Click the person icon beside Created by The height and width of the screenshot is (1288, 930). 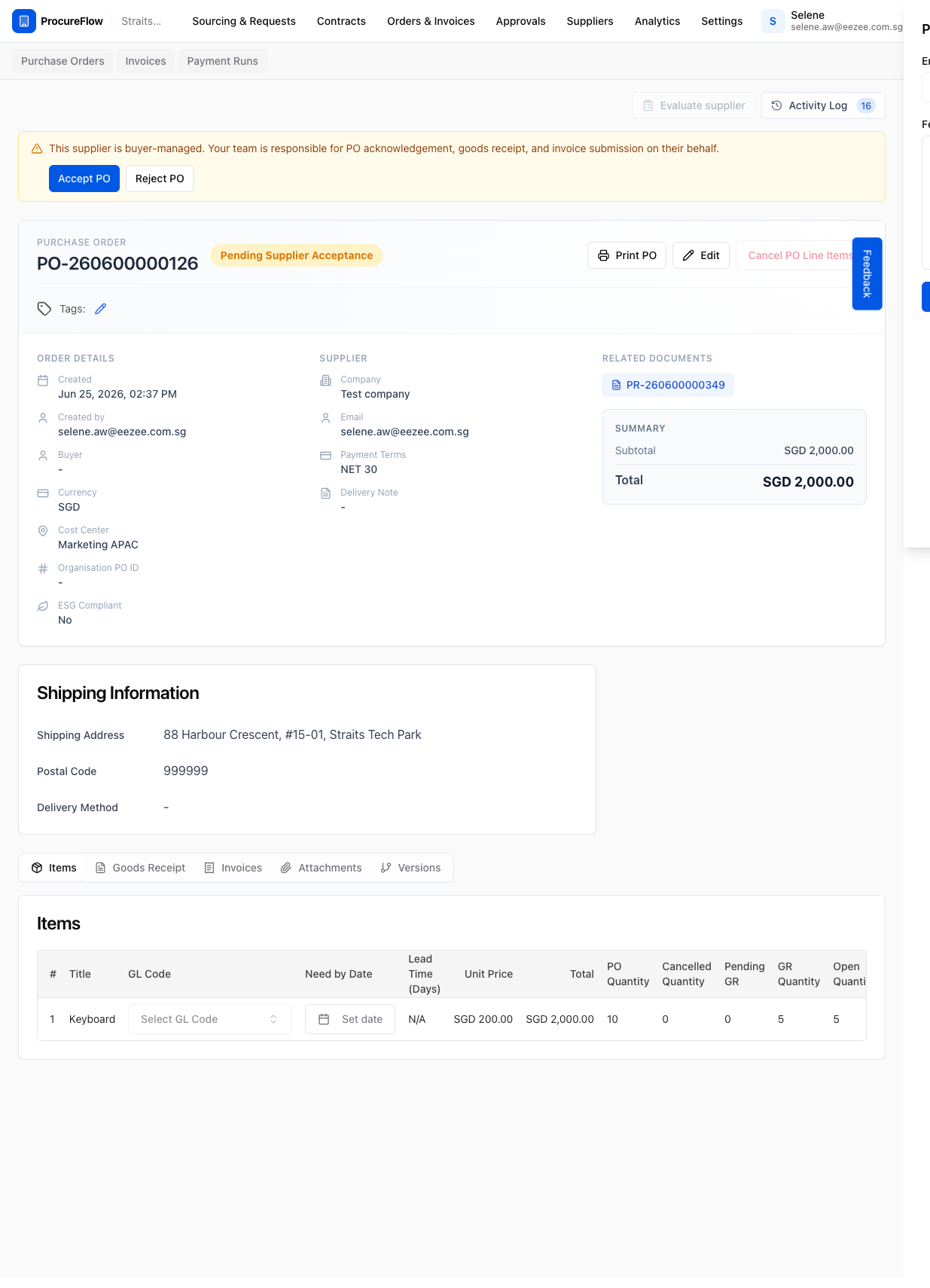tap(43, 418)
